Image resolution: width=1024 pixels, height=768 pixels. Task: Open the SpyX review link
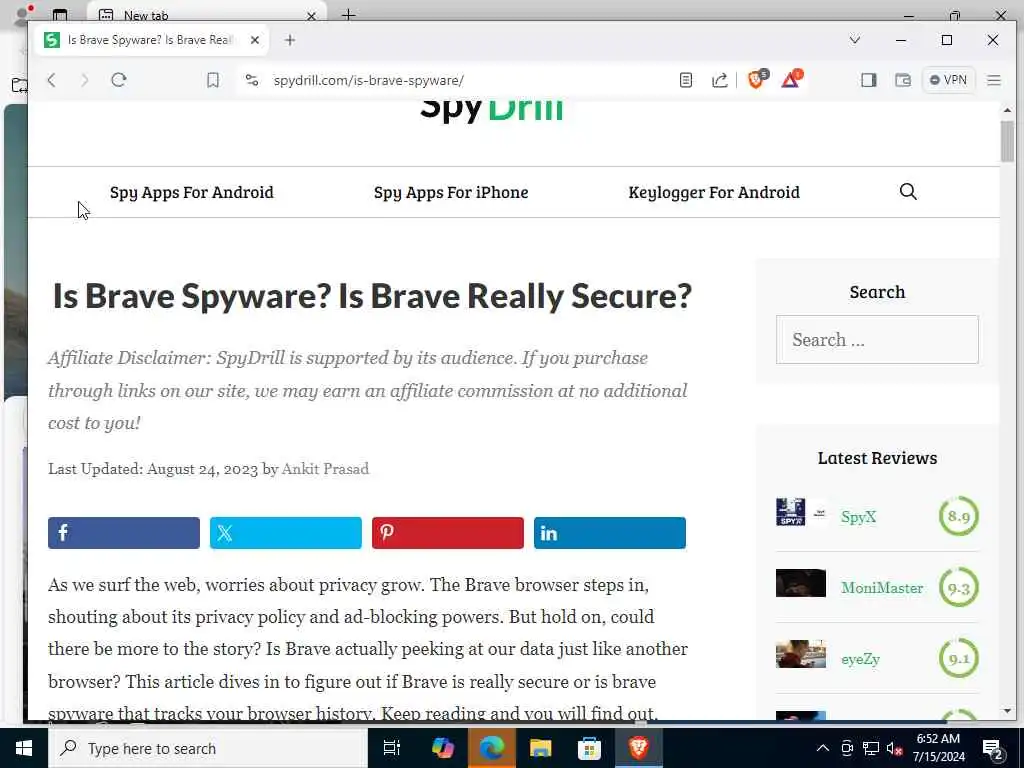coord(858,517)
